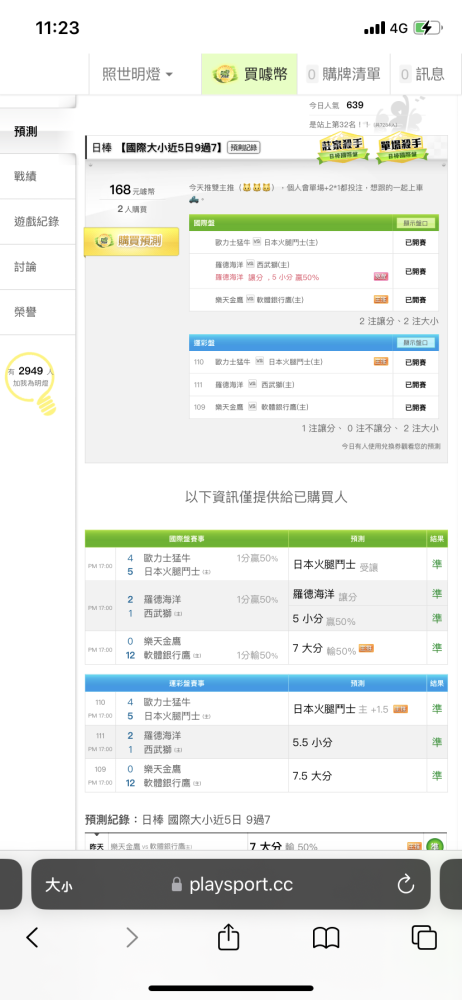This screenshot has width=462, height=1000.
Task: Click orange 主推 badge in 國際盤 樂天金鷹 row
Action: (381, 300)
